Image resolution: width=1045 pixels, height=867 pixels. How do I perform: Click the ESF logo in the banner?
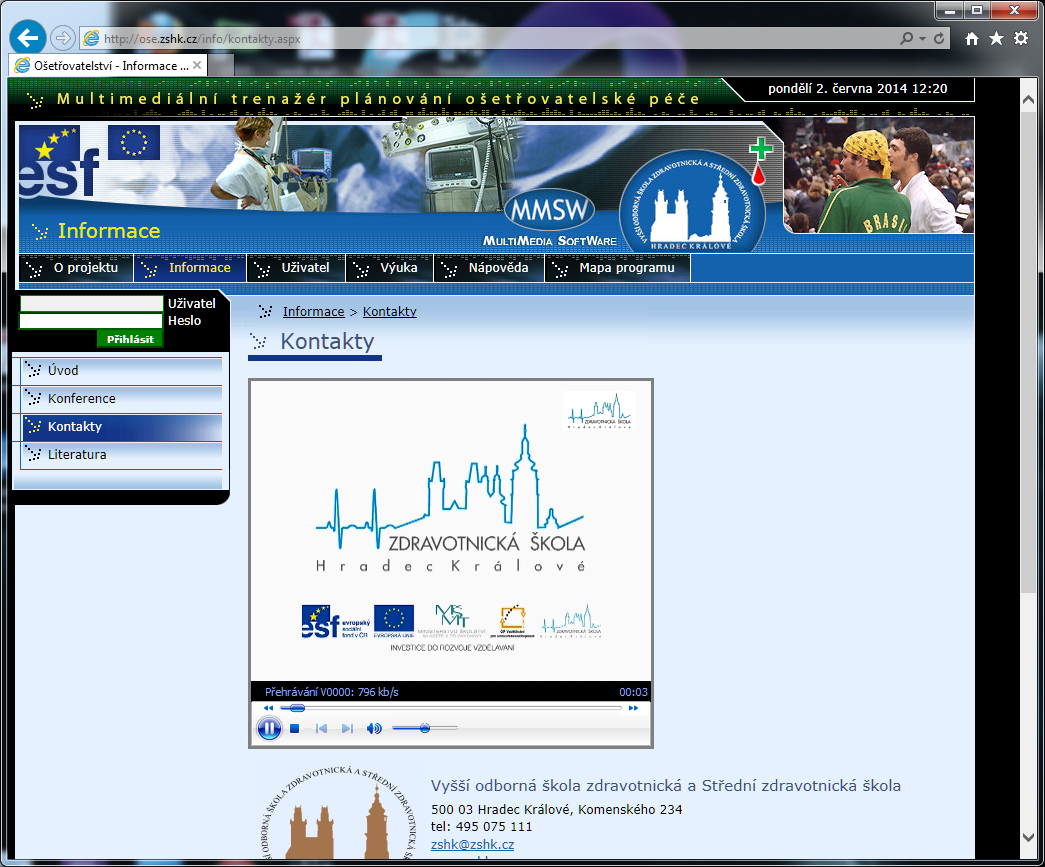coord(59,162)
